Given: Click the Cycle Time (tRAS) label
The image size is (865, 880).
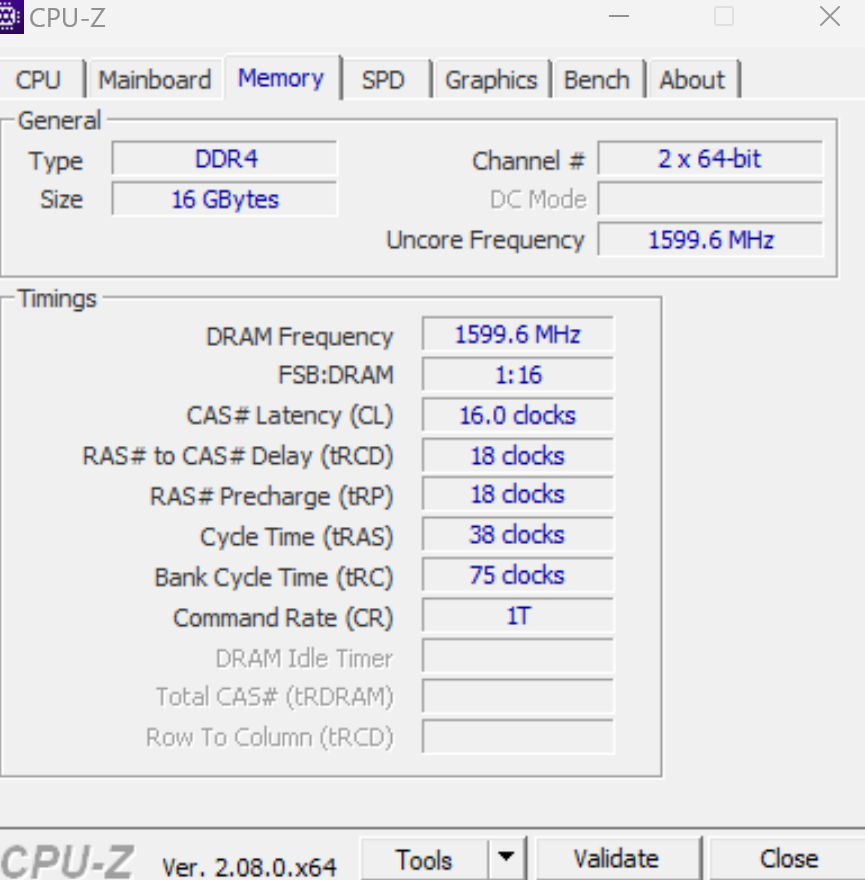Looking at the screenshot, I should 296,537.
